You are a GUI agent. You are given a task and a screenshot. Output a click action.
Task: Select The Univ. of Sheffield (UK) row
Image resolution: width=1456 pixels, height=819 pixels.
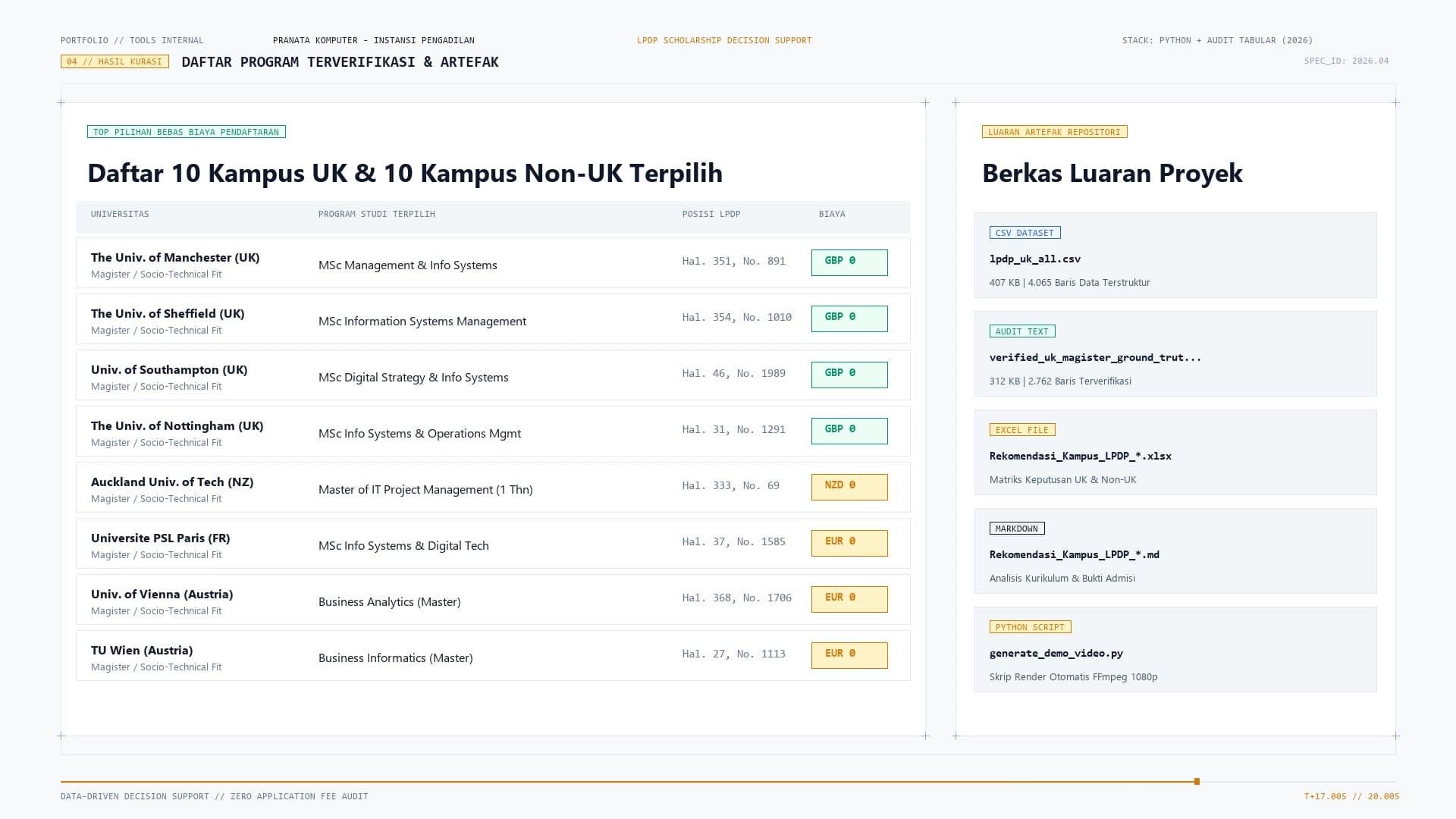(493, 319)
